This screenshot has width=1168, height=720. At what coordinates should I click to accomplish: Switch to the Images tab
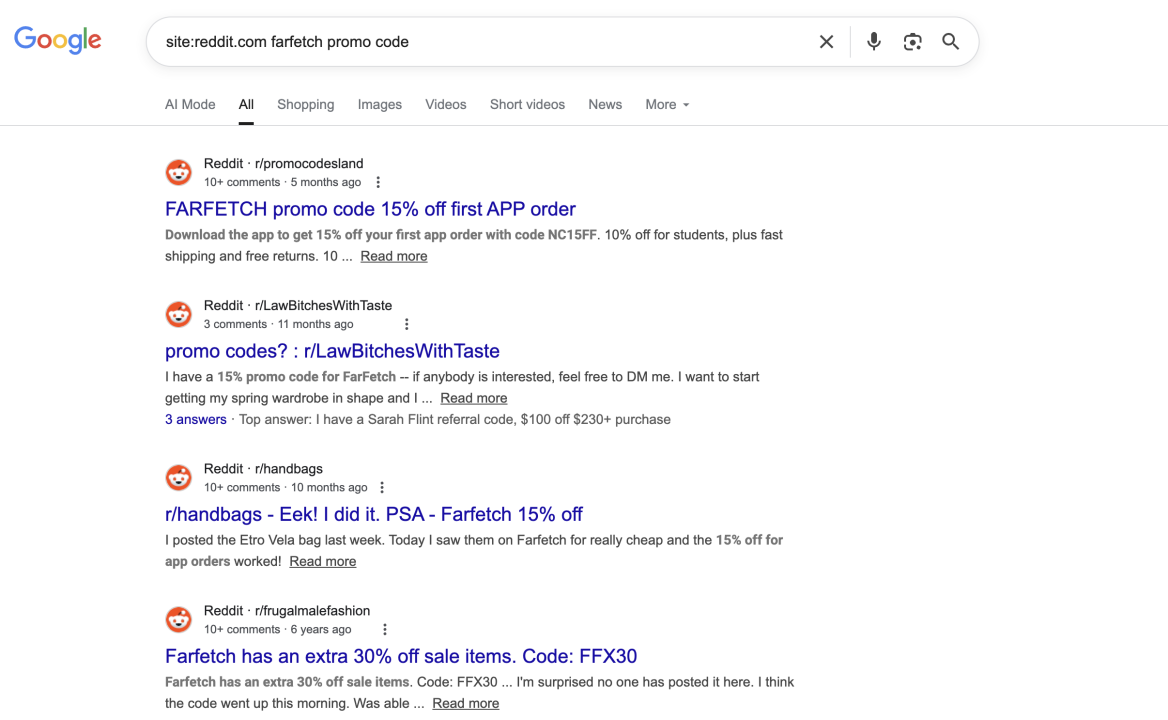click(x=379, y=104)
